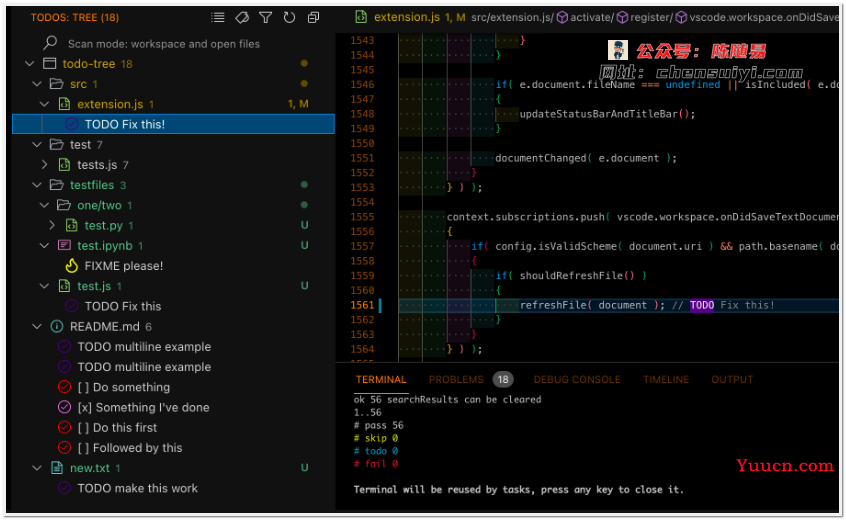Click the file icon beside new.txt

[57, 468]
